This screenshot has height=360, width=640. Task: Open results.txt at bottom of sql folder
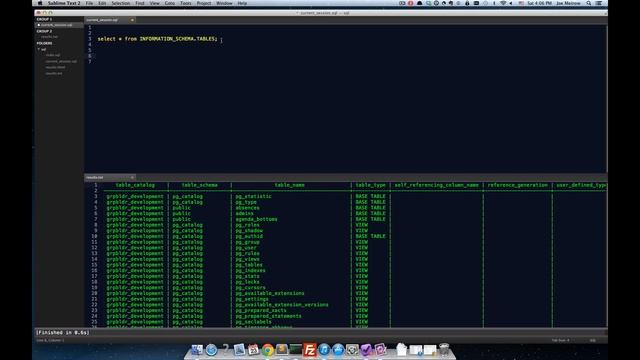point(54,73)
